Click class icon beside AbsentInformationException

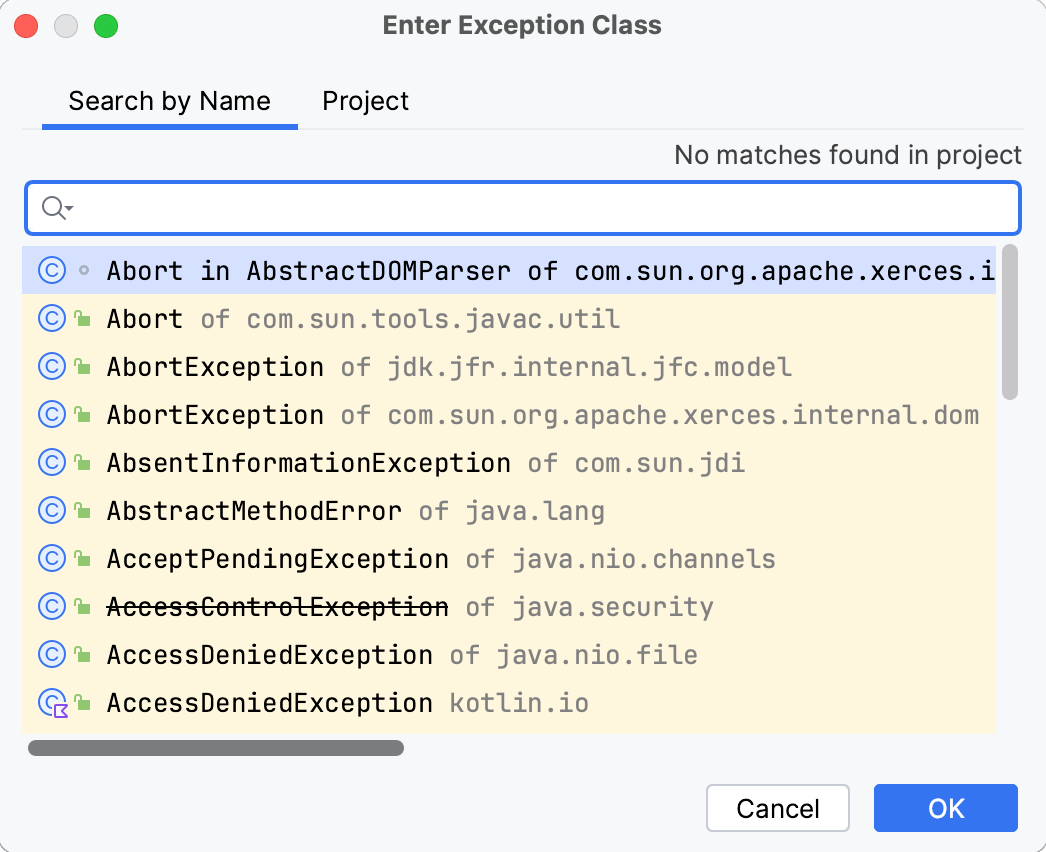coord(52,462)
